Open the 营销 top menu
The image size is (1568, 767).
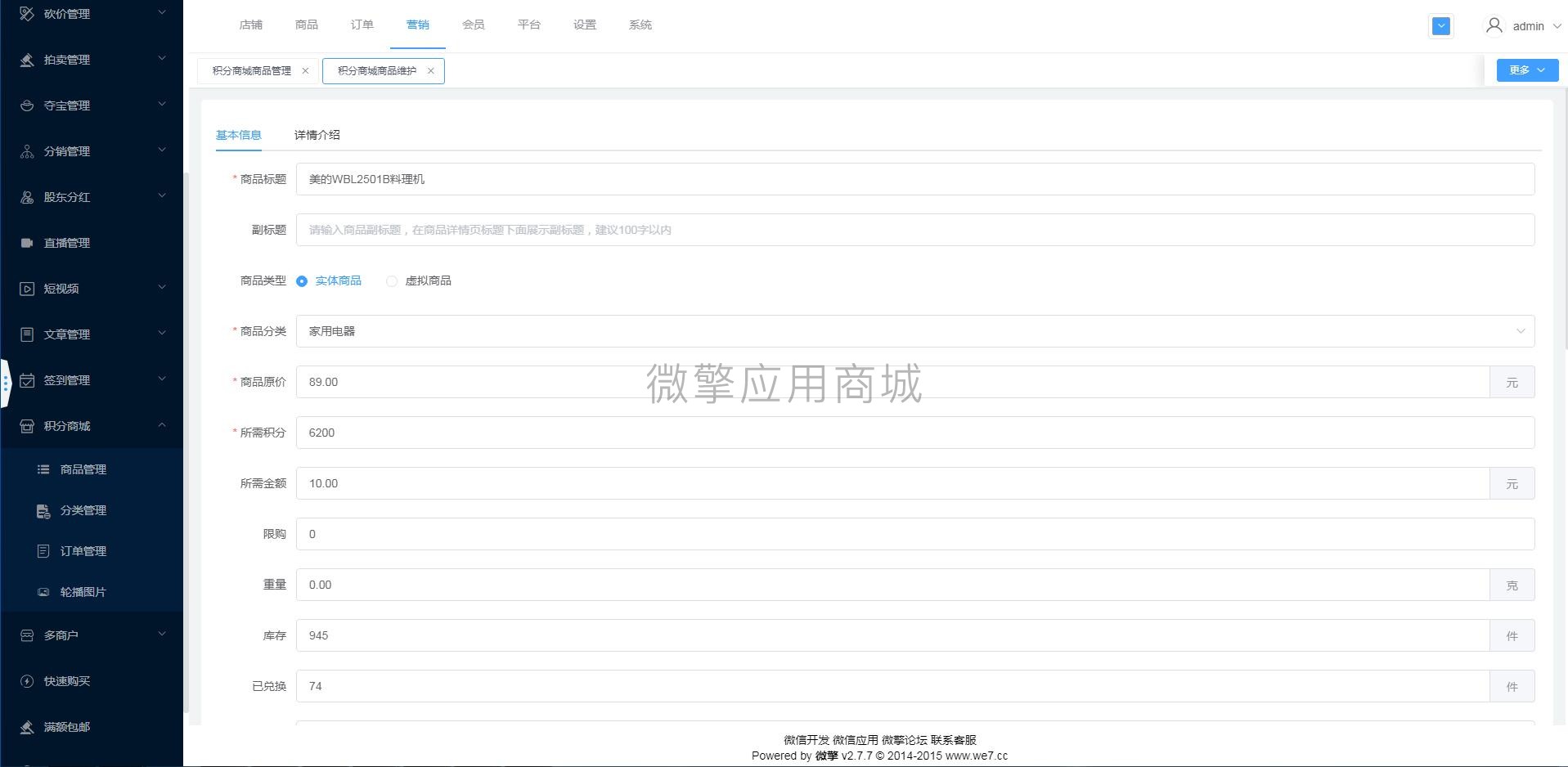pos(418,25)
